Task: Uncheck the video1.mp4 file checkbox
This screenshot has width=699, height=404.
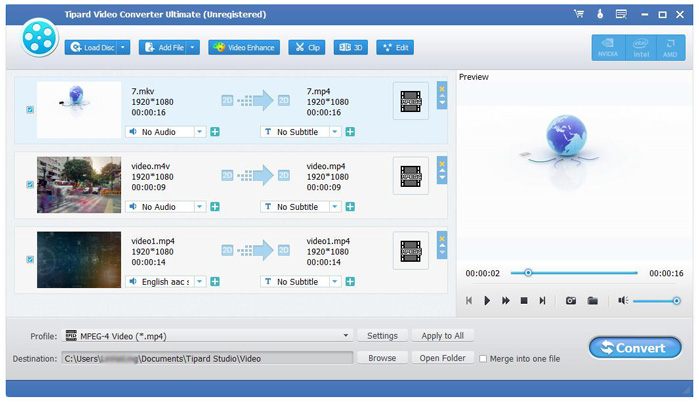Action: [x=30, y=260]
